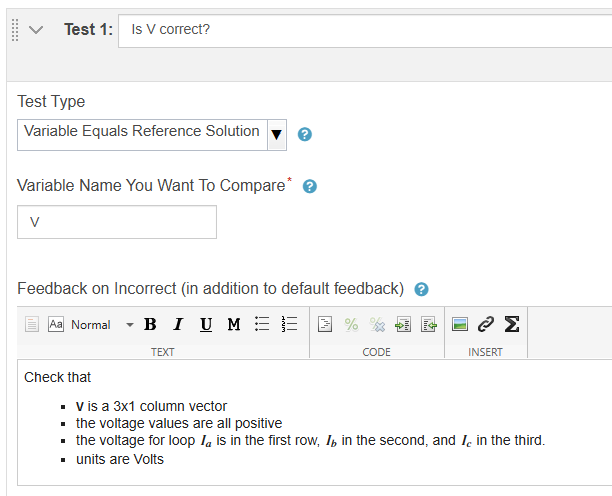Viewport: 612px width, 496px height.
Task: Open help for Test Type
Action: [305, 135]
